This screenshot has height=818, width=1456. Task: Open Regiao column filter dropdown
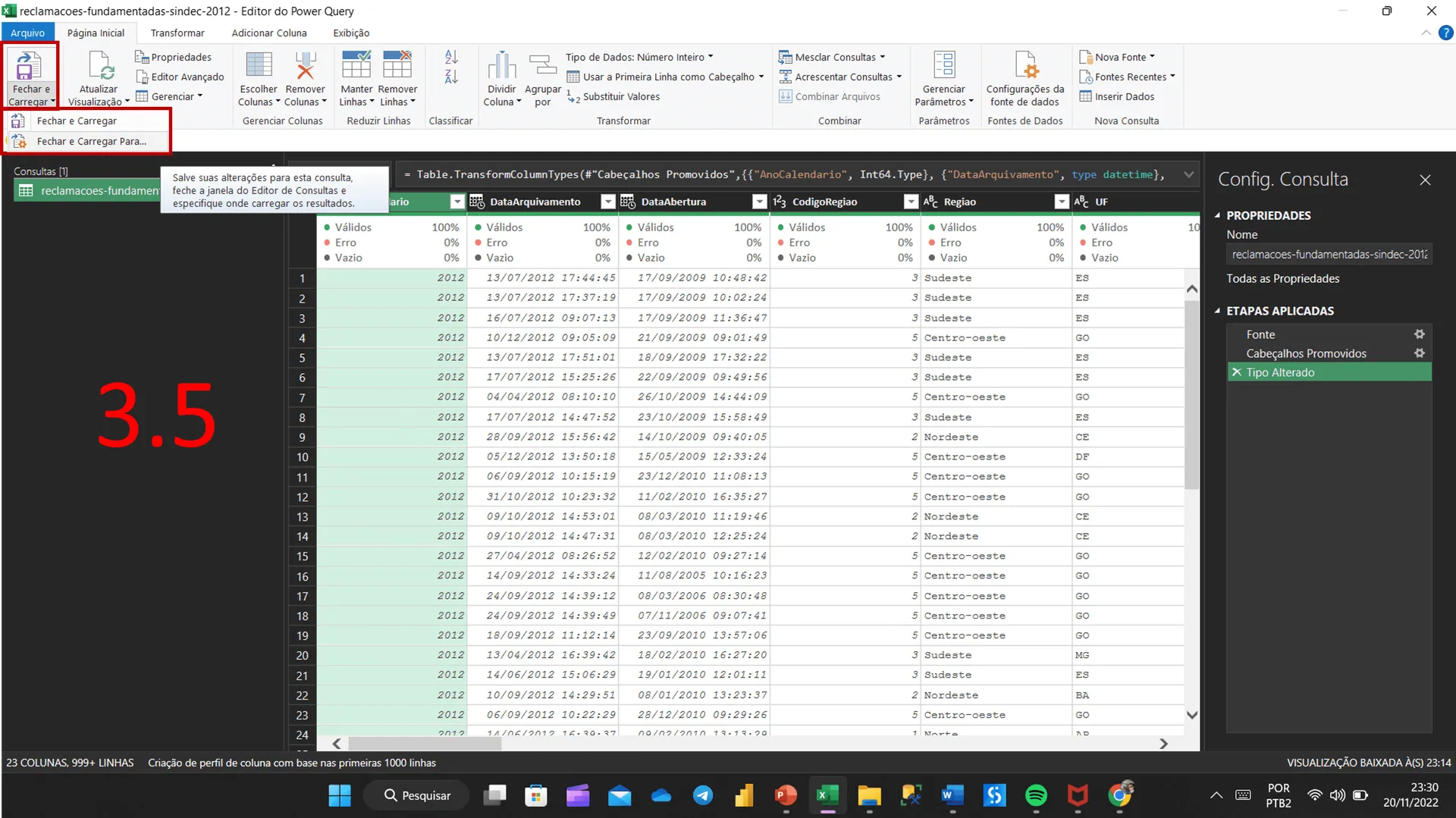coord(1062,202)
